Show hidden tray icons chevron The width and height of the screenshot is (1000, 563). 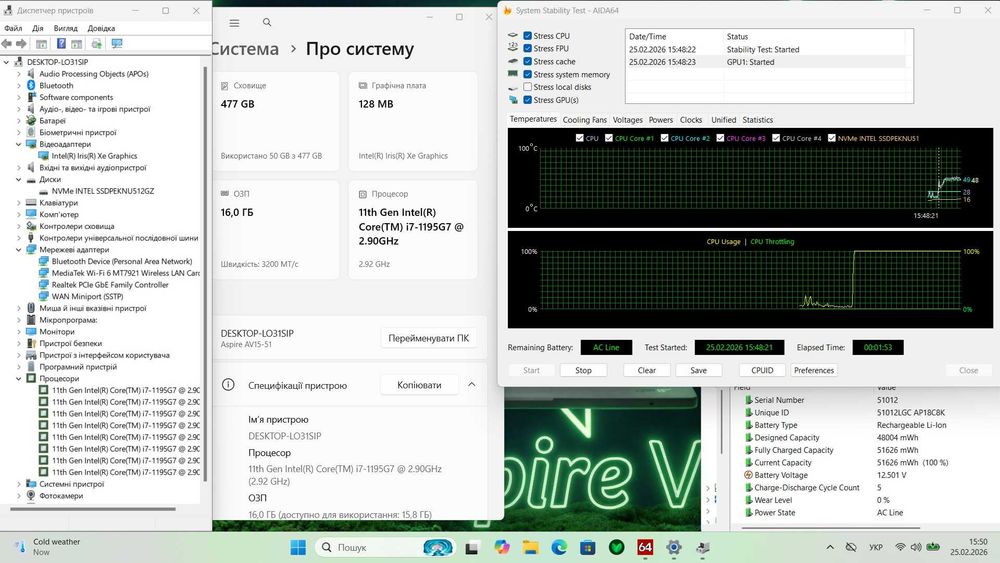coord(830,547)
